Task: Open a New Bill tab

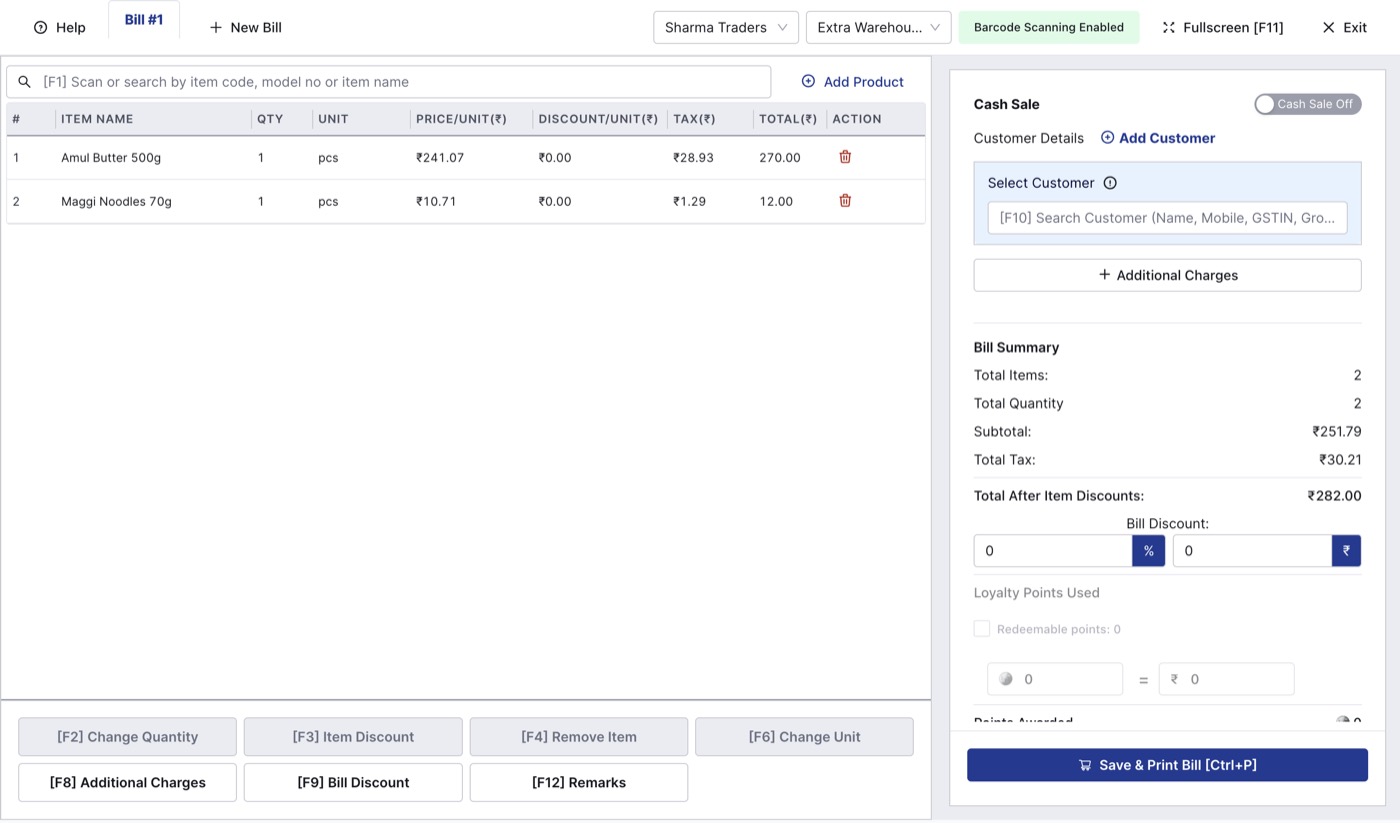Action: (245, 28)
